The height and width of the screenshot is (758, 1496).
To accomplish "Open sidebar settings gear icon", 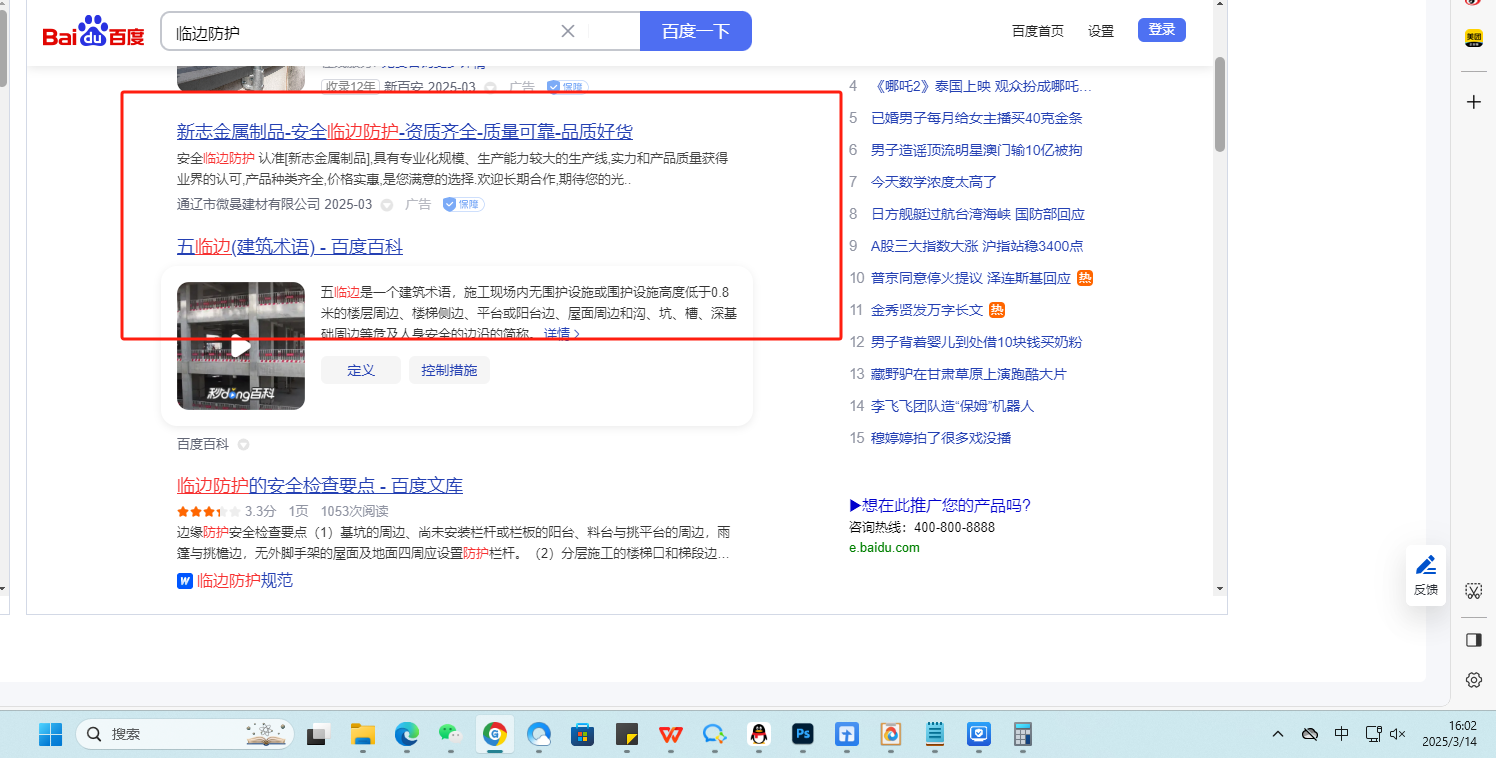I will click(1473, 680).
